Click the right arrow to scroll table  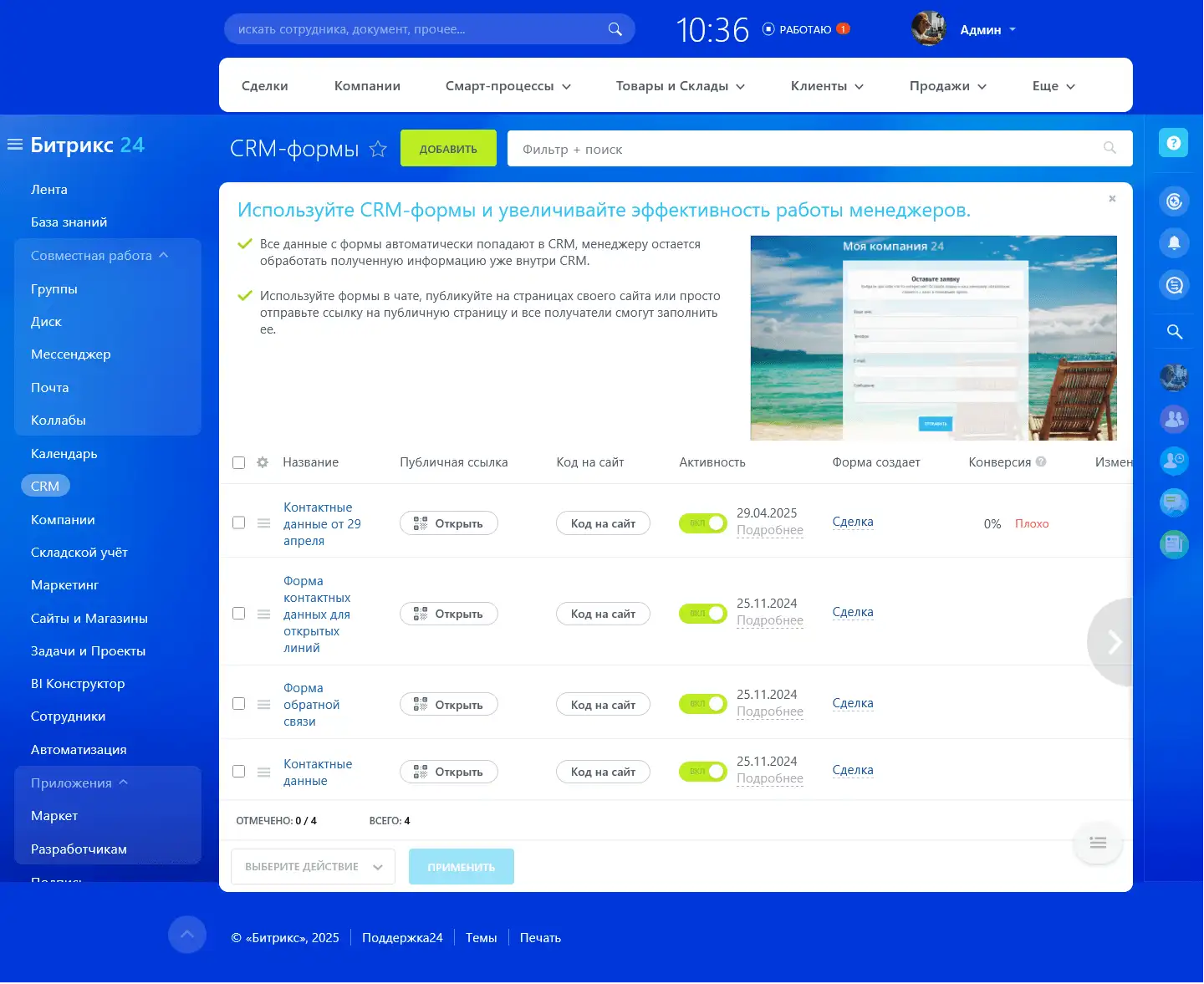[x=1114, y=642]
